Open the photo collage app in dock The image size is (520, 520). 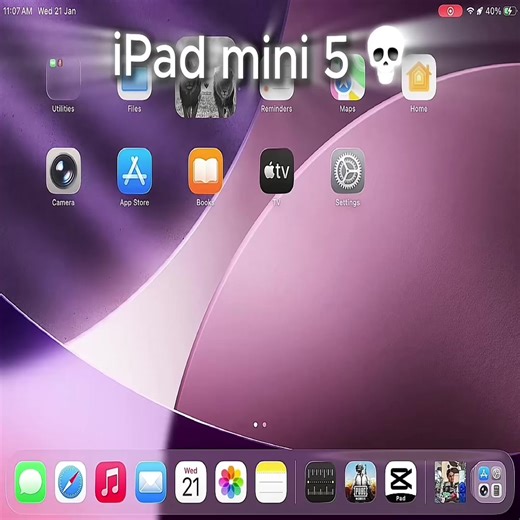tap(450, 482)
